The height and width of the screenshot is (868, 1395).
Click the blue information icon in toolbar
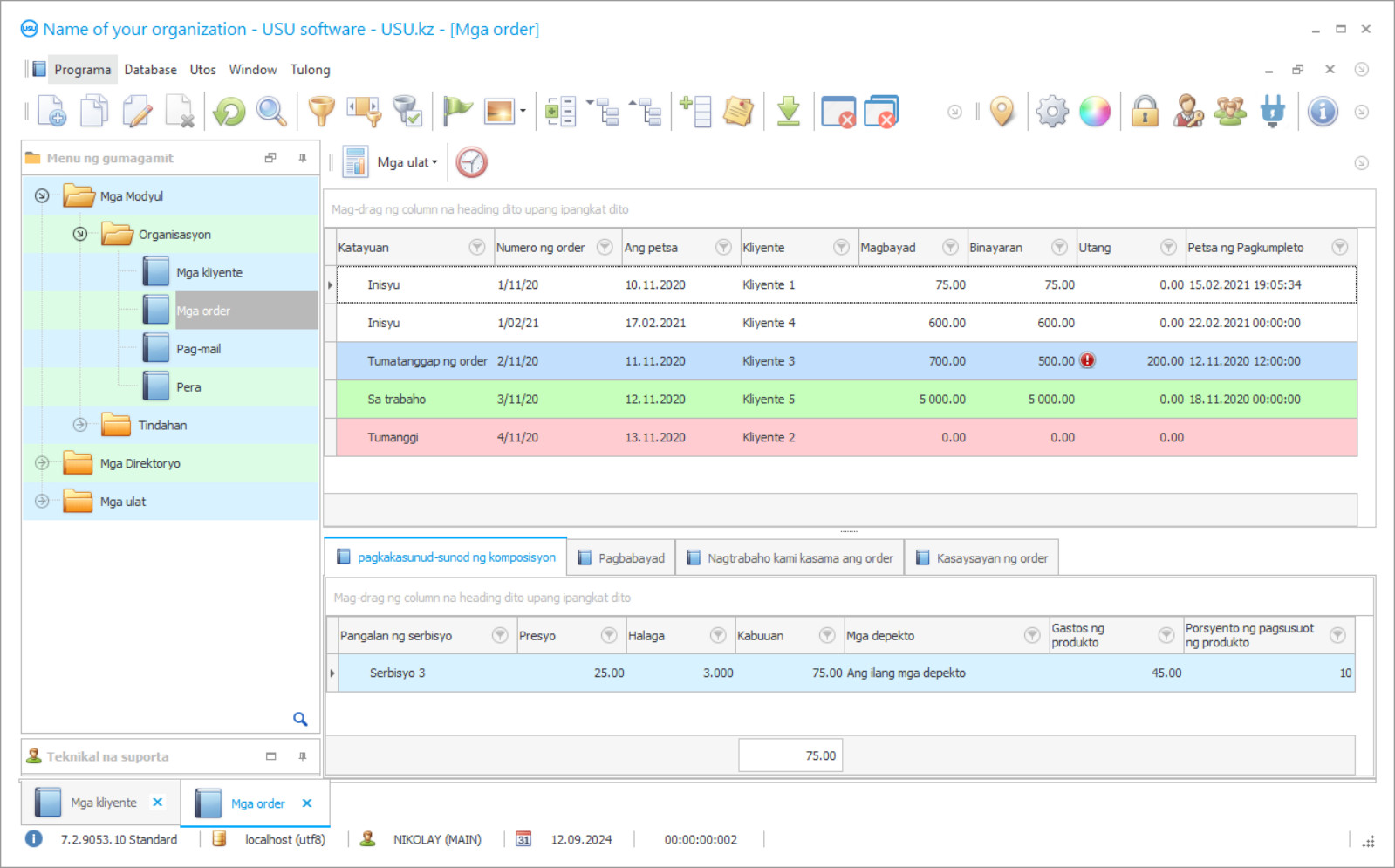click(1323, 112)
